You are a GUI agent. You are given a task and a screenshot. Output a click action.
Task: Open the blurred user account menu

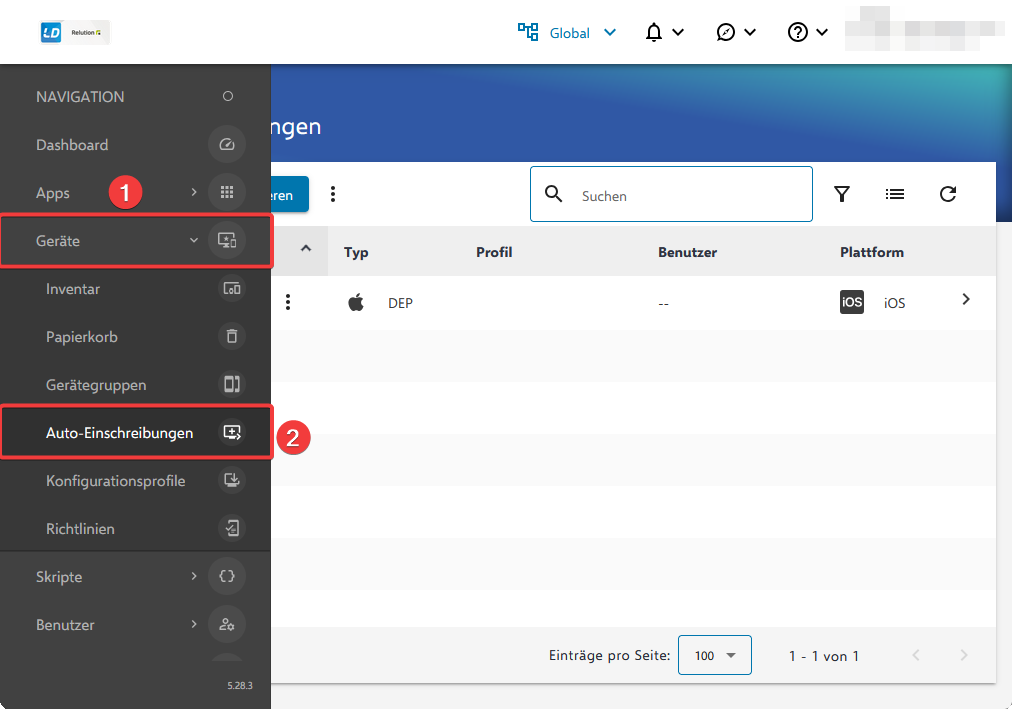tap(924, 28)
